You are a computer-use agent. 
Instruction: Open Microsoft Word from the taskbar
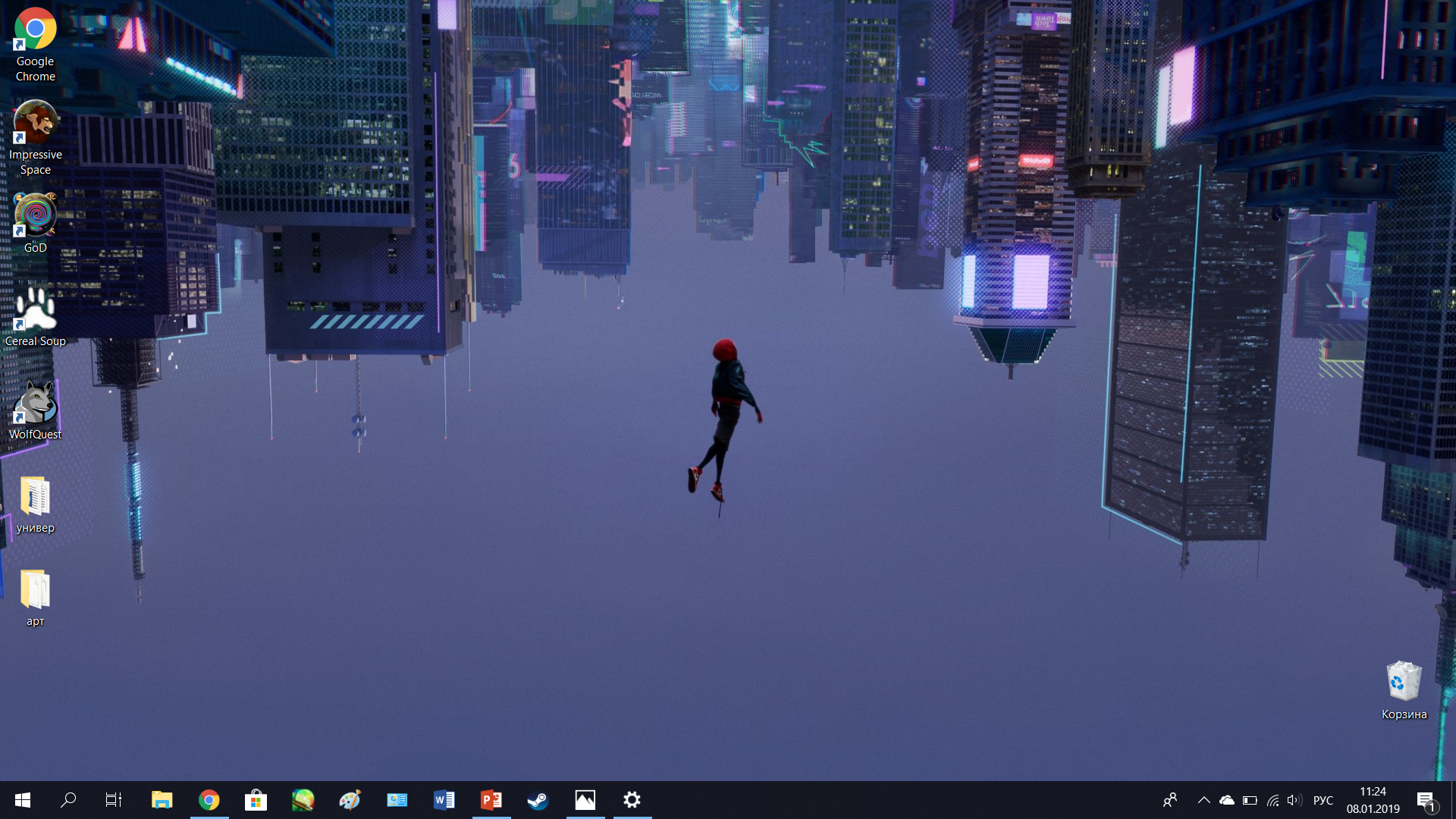click(x=444, y=800)
